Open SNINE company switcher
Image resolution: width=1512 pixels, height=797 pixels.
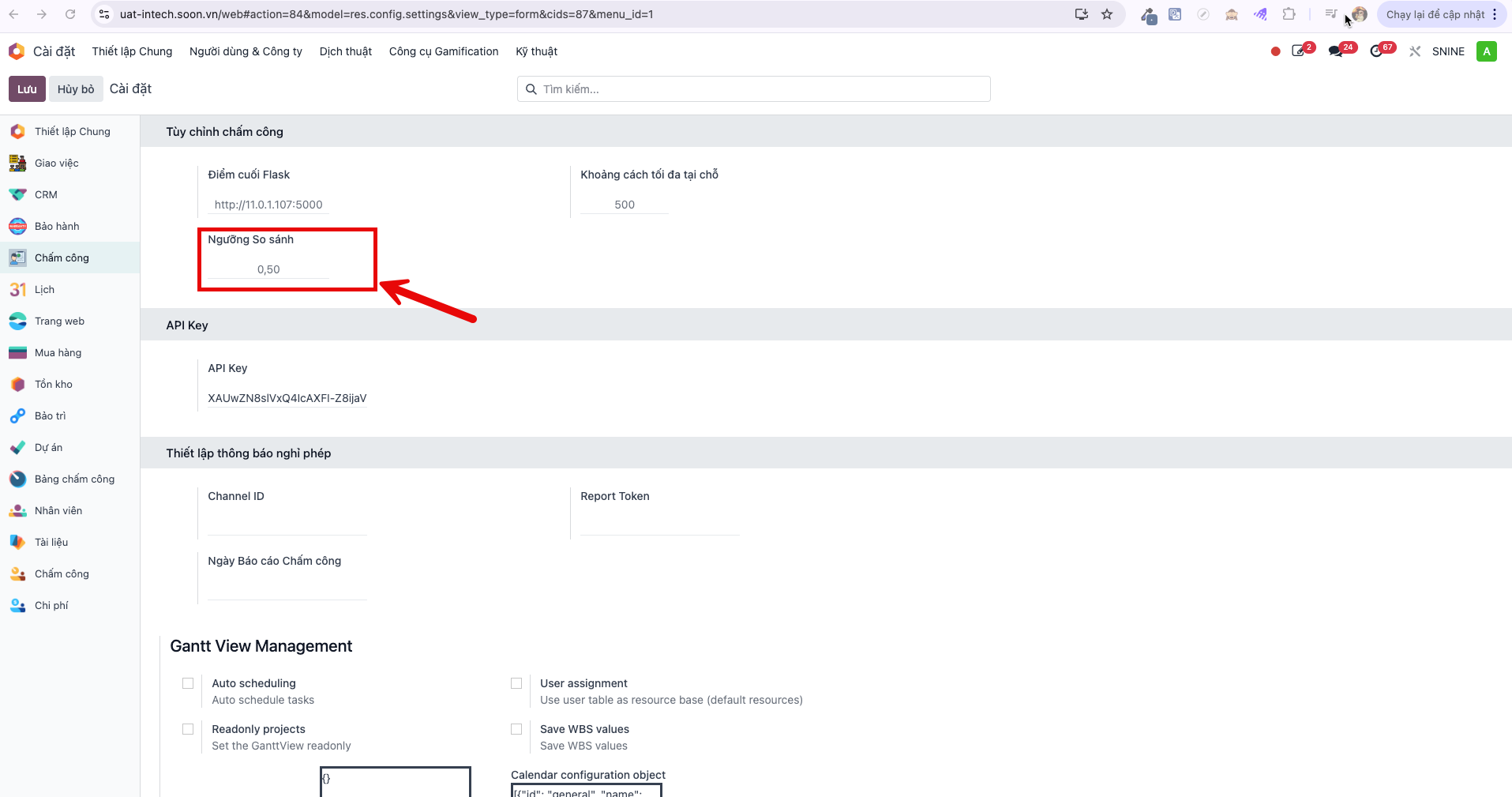(x=1448, y=51)
